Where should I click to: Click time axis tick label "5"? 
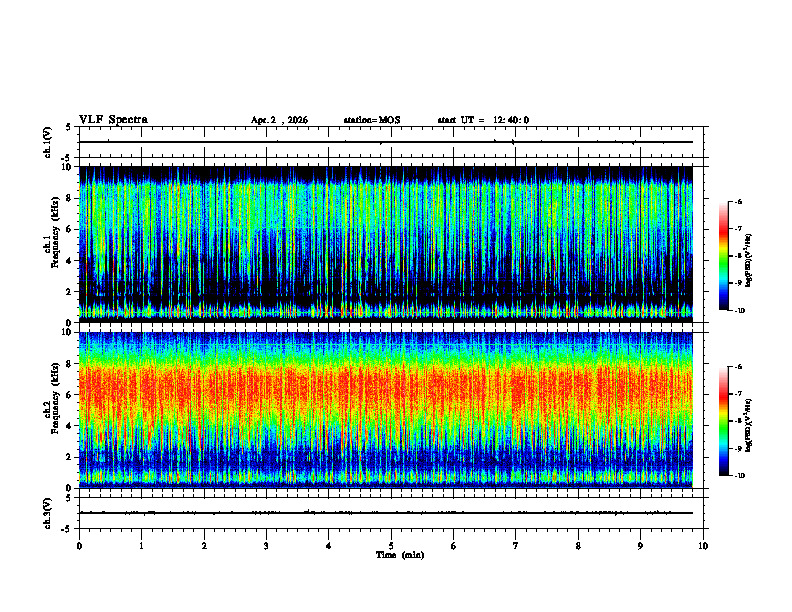[x=391, y=546]
